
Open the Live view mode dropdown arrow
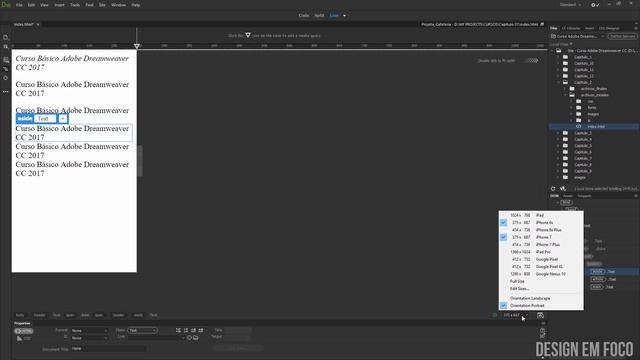coord(344,16)
